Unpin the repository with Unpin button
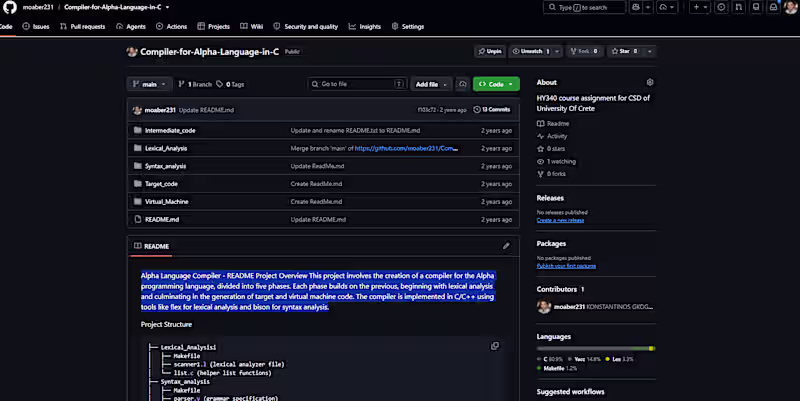This screenshot has height=401, width=800. 490,52
